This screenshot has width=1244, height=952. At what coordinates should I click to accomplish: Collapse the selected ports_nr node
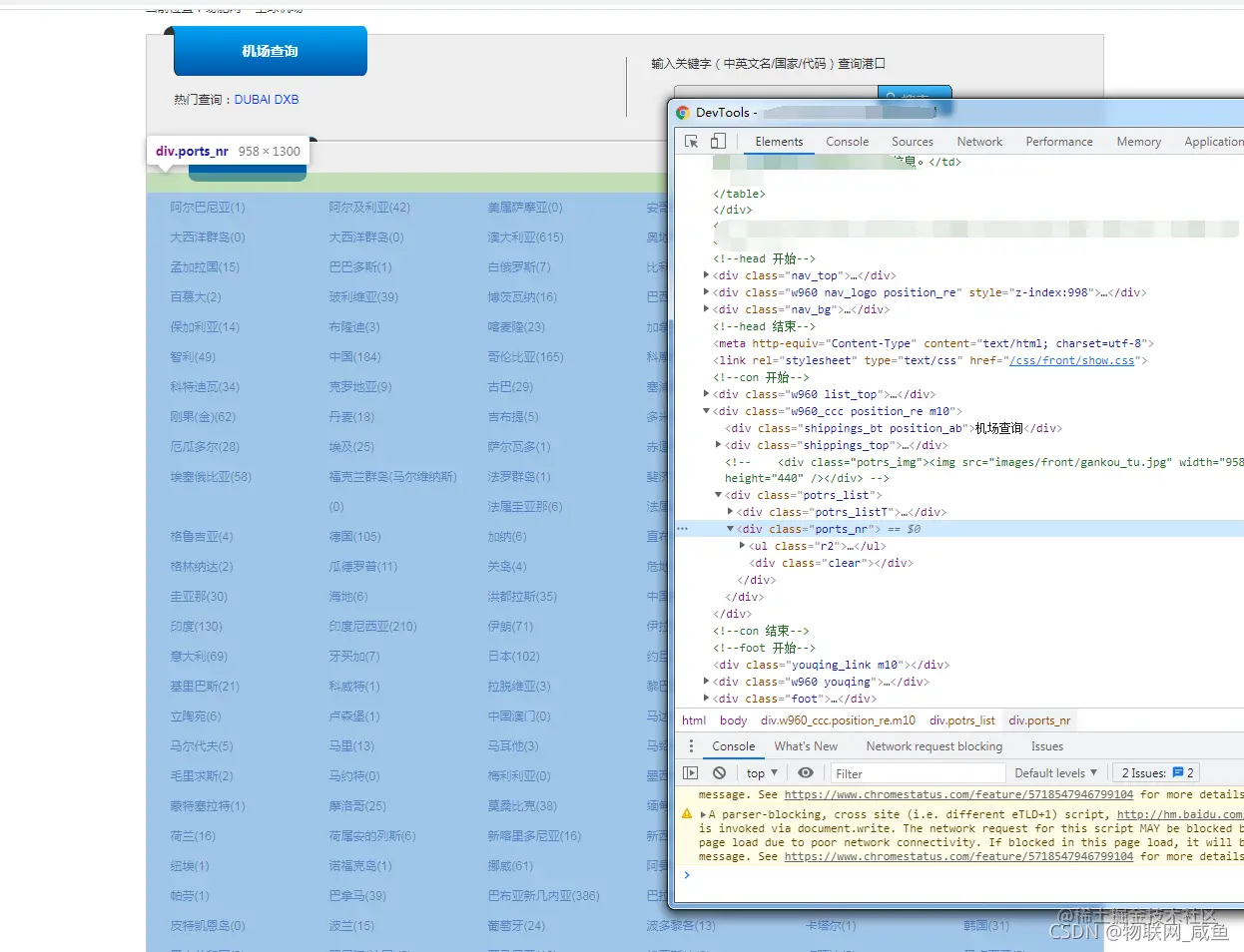click(731, 529)
